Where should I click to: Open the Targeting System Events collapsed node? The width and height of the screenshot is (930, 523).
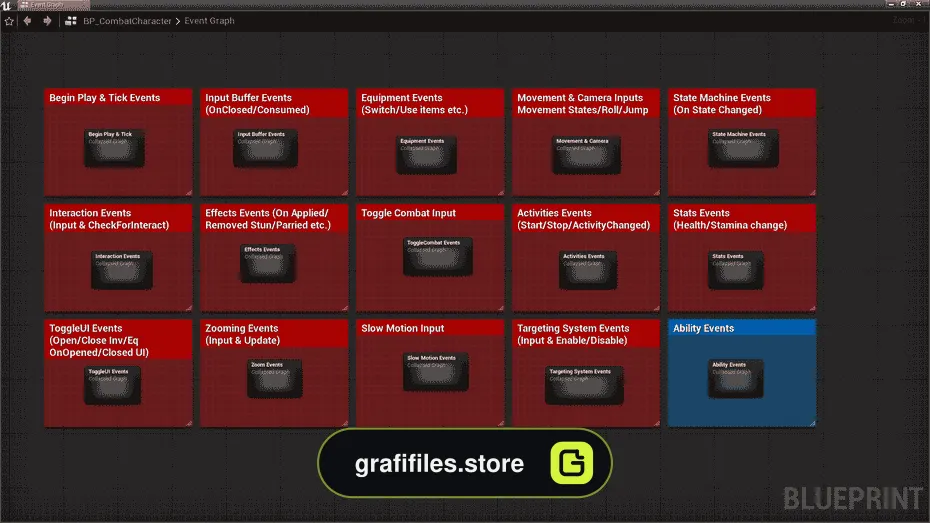[x=584, y=385]
